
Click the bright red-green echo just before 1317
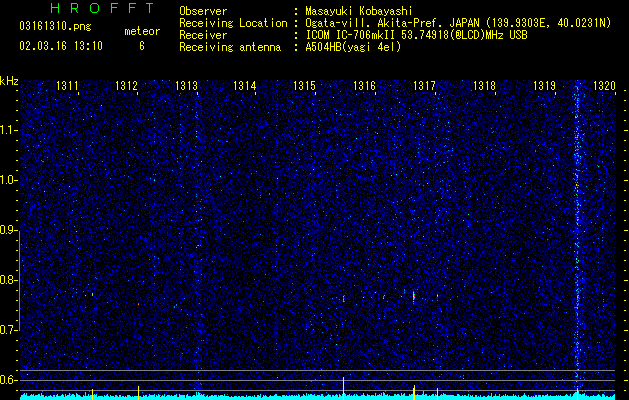(414, 296)
